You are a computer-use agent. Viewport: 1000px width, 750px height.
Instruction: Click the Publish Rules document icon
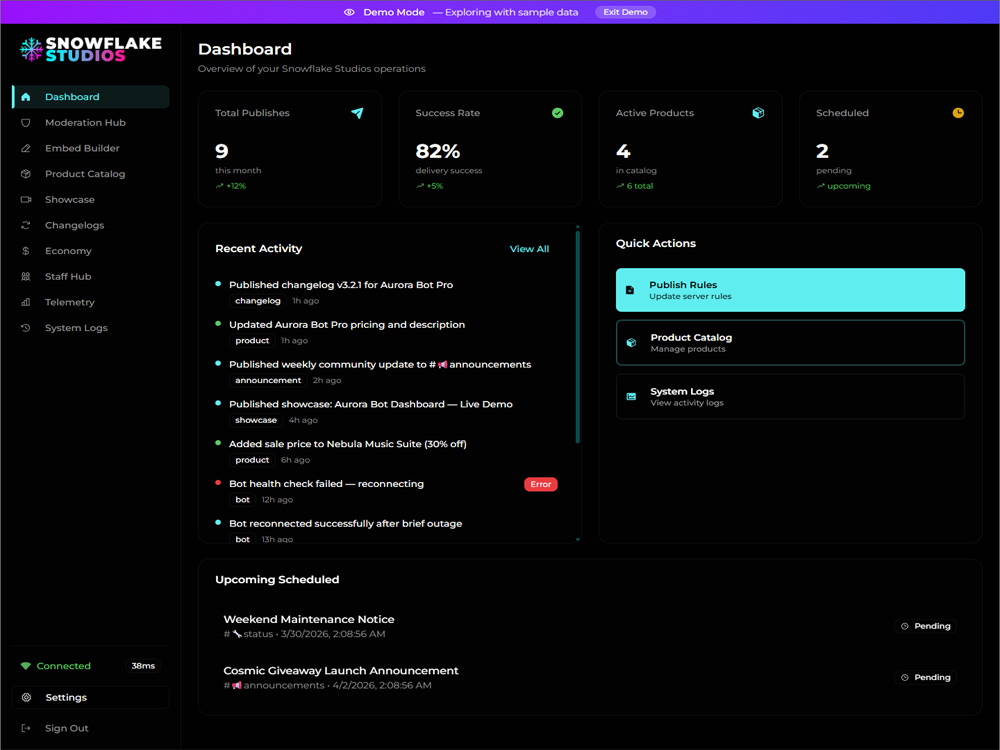[x=630, y=290]
